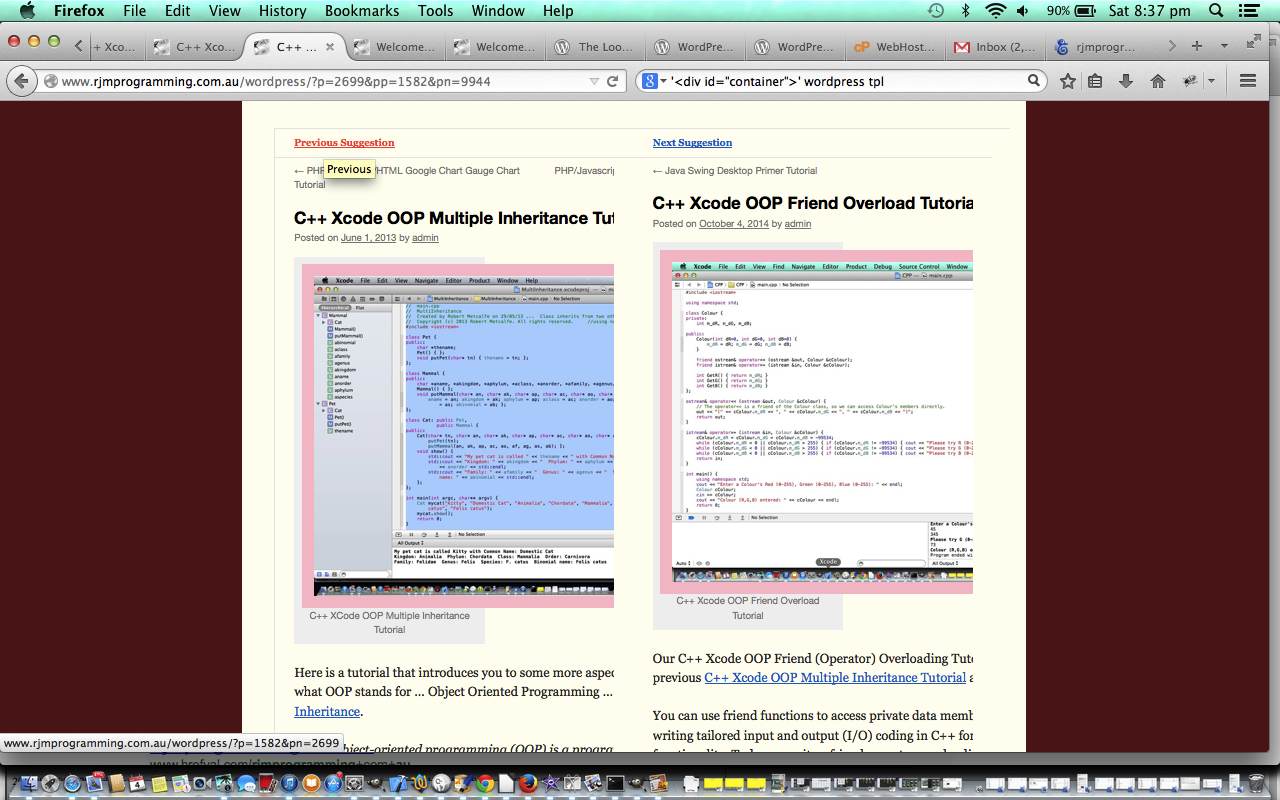Follow the Next Suggestion link

692,143
